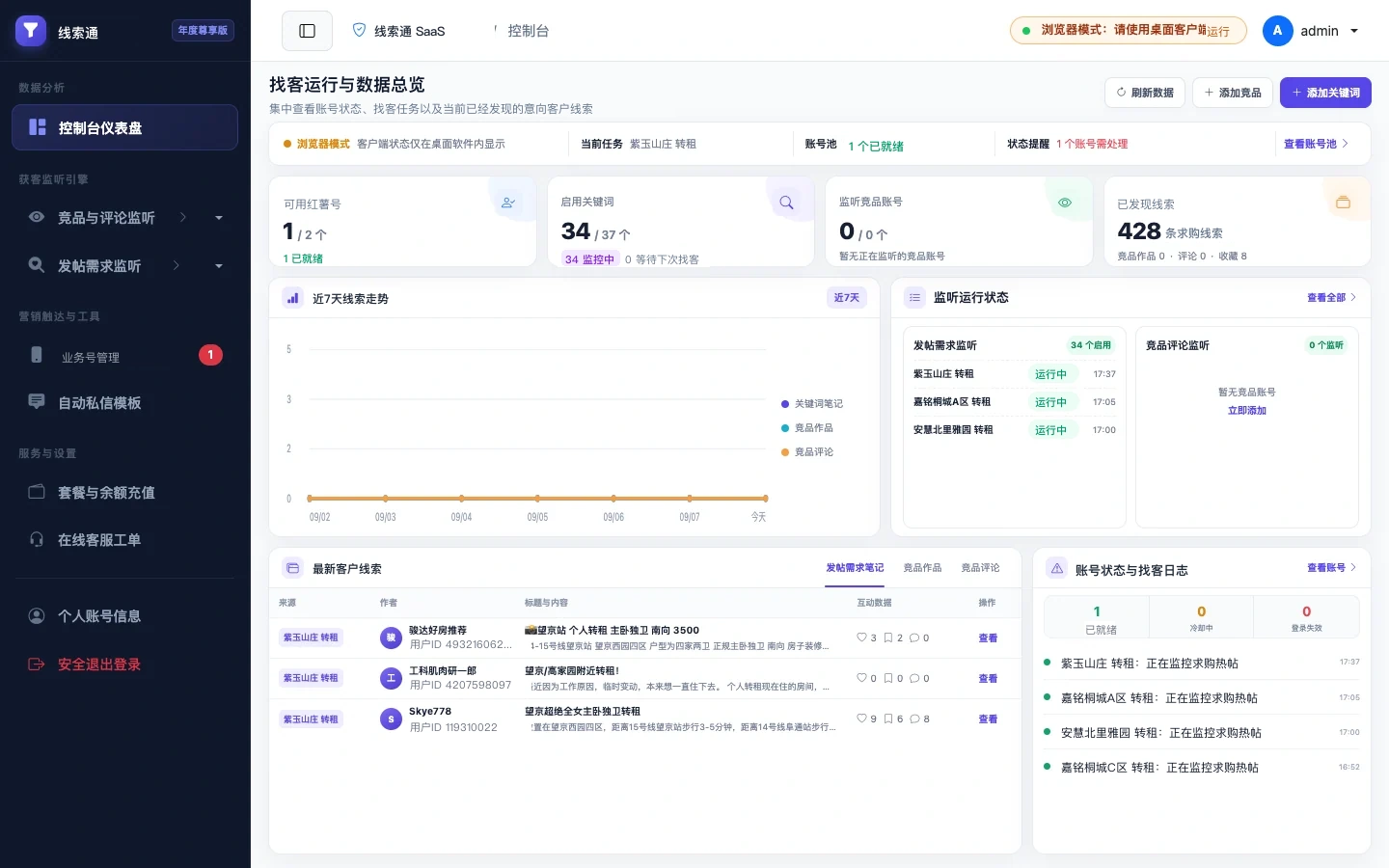
Task: Click the eye icon on 监听竞品账号 card
Action: click(1065, 203)
